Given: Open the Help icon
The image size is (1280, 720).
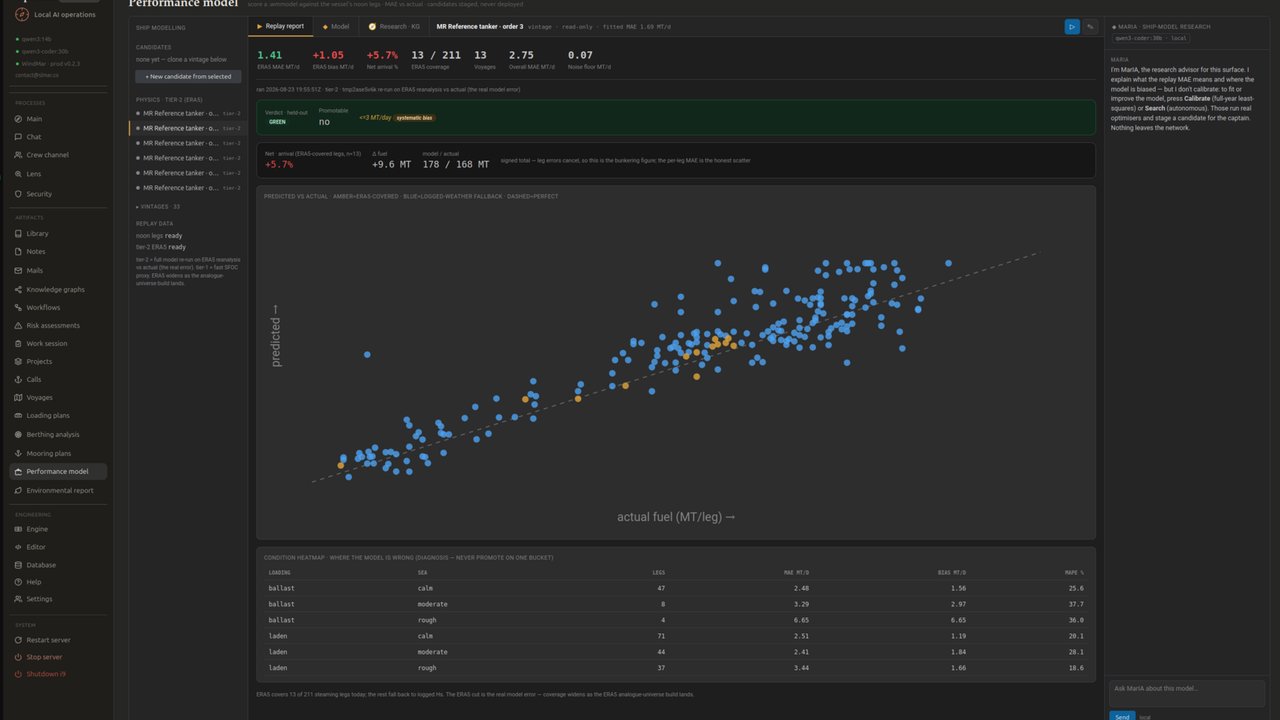Looking at the screenshot, I should [x=18, y=582].
